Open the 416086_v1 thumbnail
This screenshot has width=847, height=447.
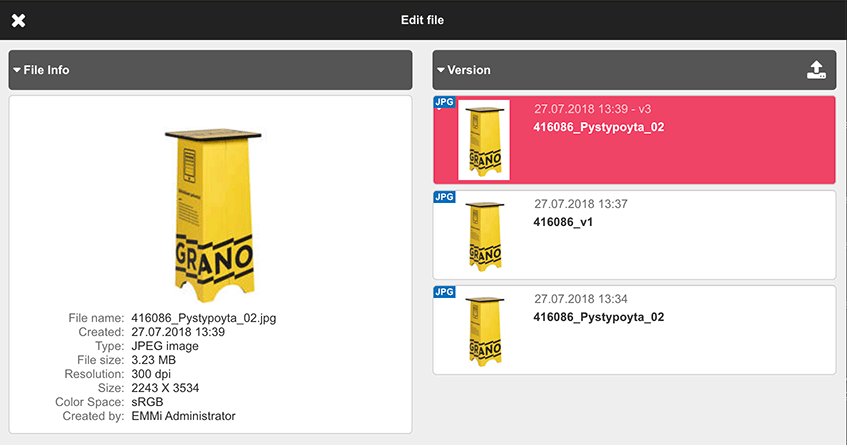coord(485,236)
